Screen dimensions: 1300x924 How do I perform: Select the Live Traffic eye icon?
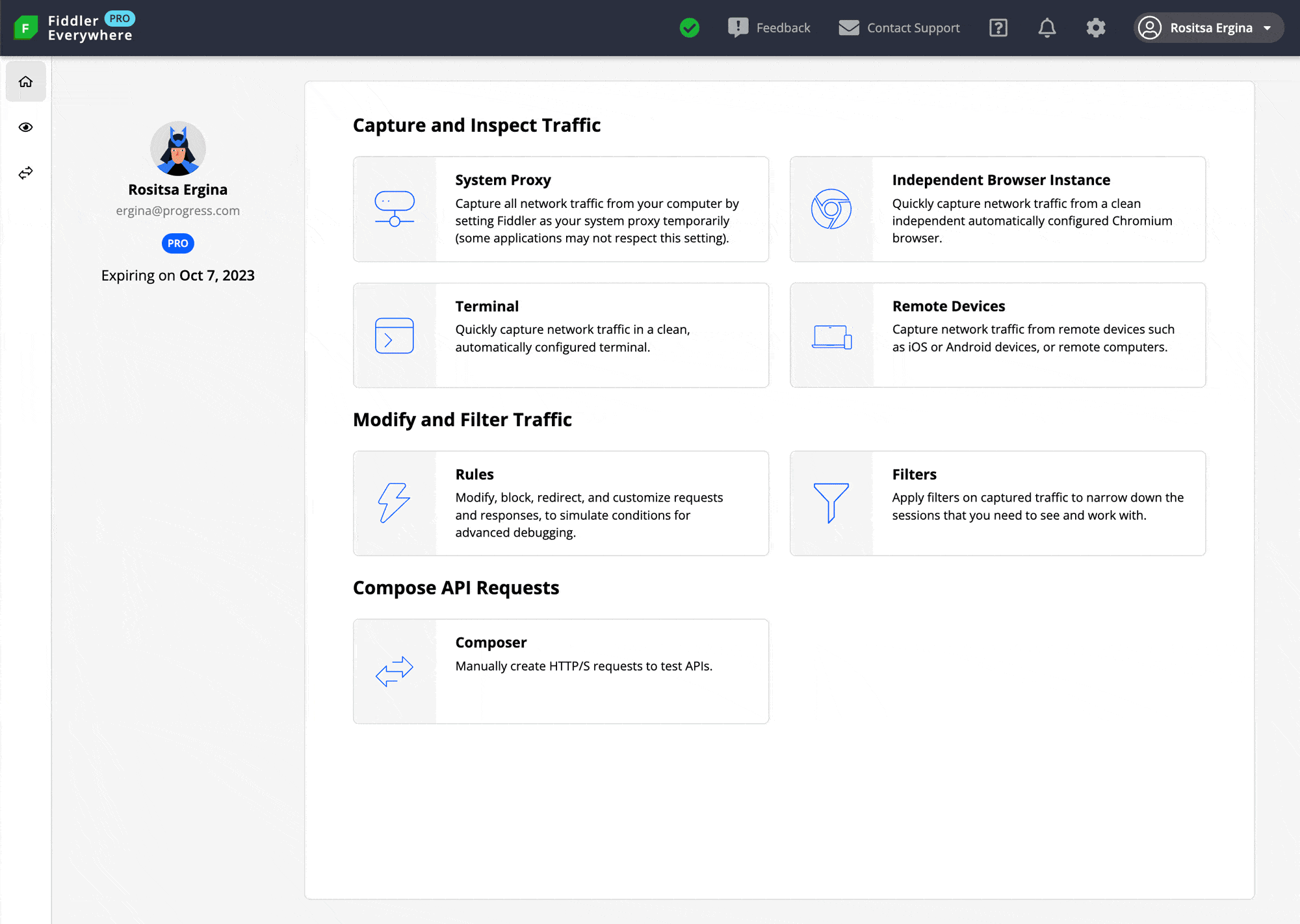25,127
